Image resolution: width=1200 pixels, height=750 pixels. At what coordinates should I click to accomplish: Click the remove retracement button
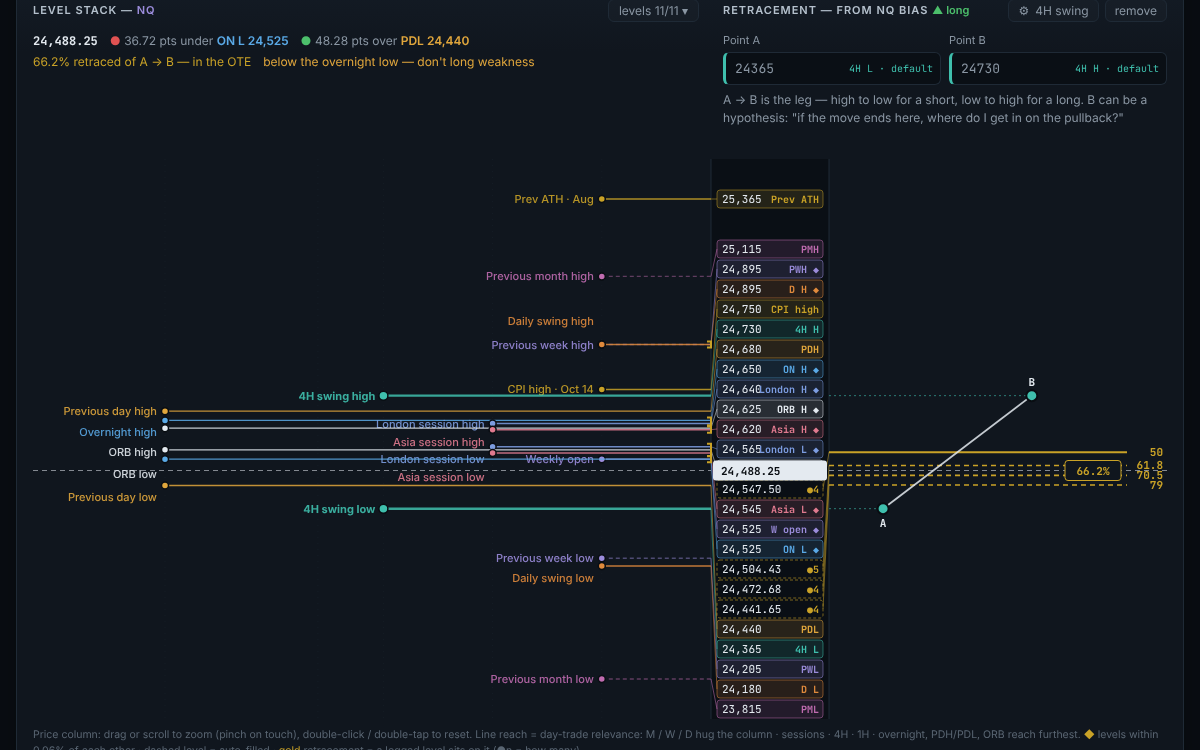(x=1135, y=11)
